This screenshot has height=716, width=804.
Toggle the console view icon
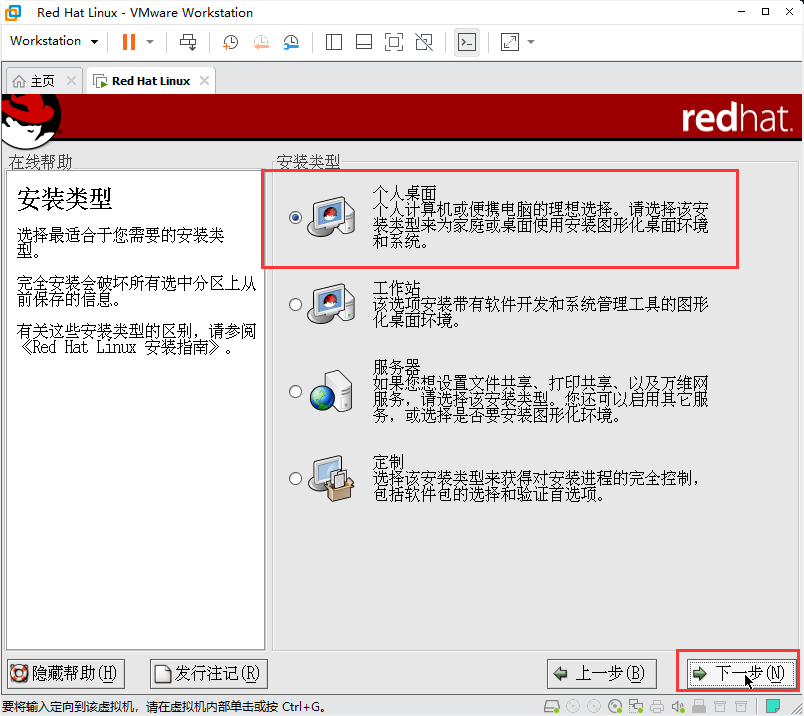[x=467, y=42]
